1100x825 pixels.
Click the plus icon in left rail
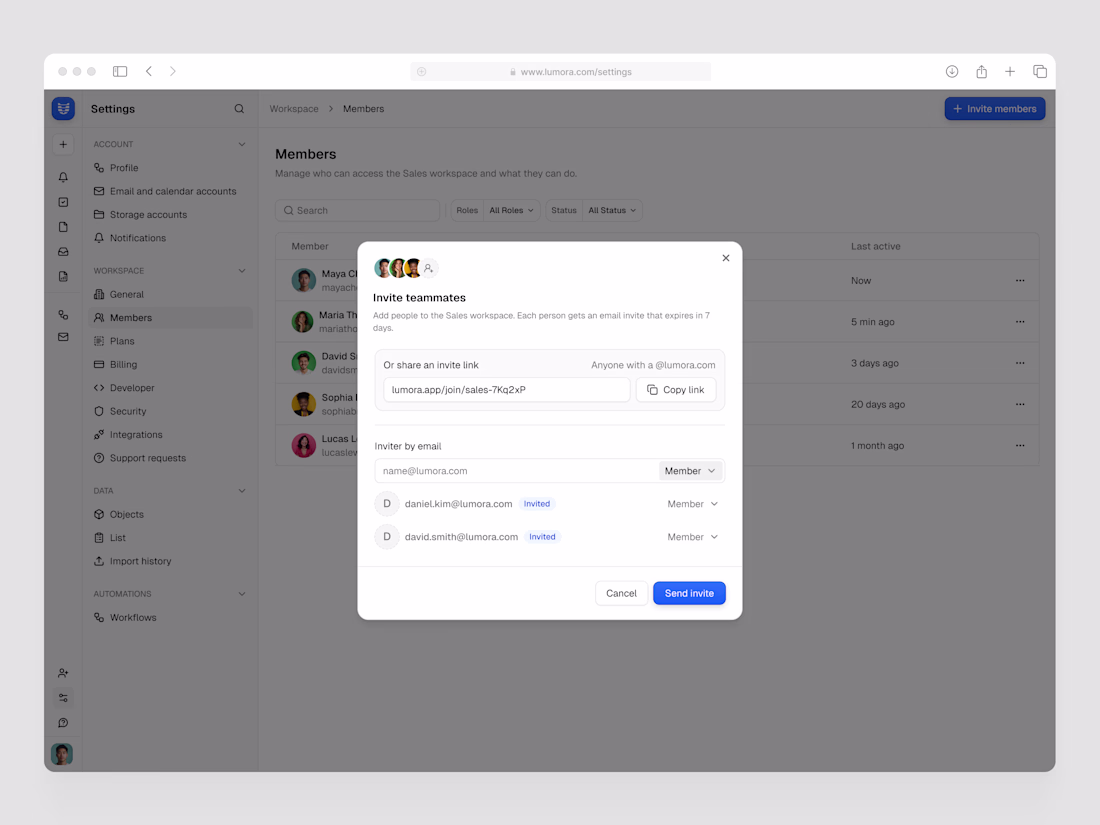63,145
